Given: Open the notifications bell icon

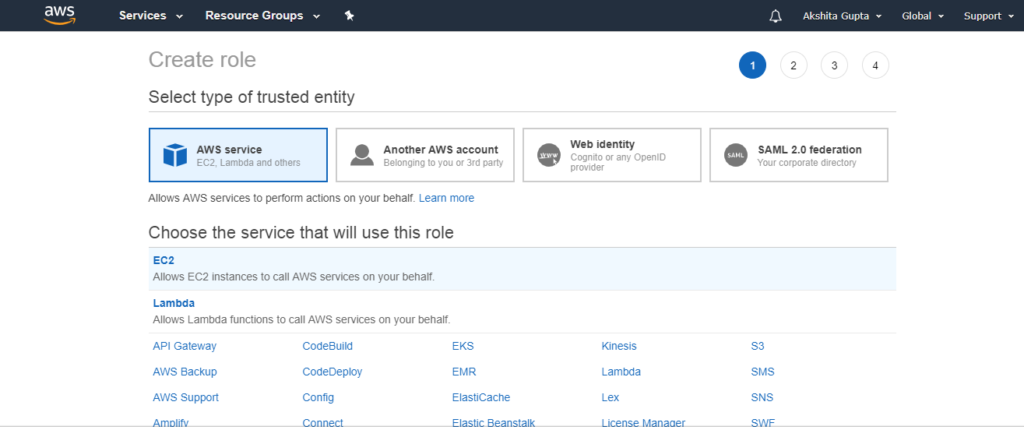Looking at the screenshot, I should click(775, 16).
